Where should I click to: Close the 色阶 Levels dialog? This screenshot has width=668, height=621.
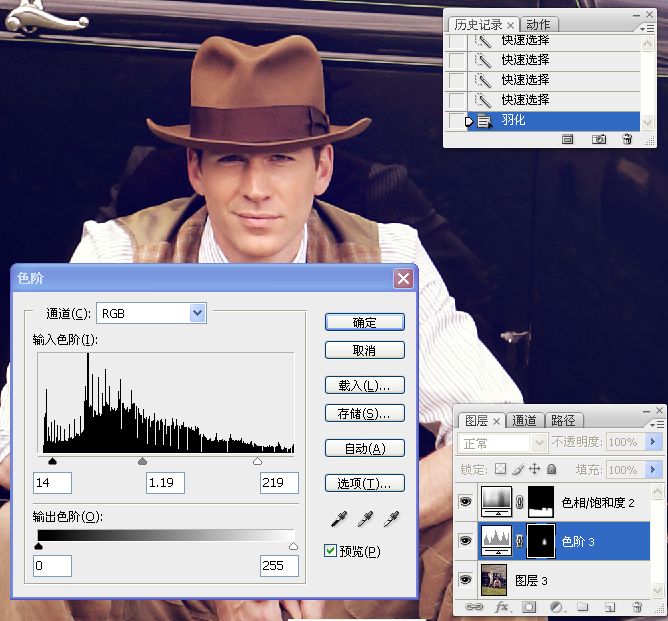tap(403, 279)
